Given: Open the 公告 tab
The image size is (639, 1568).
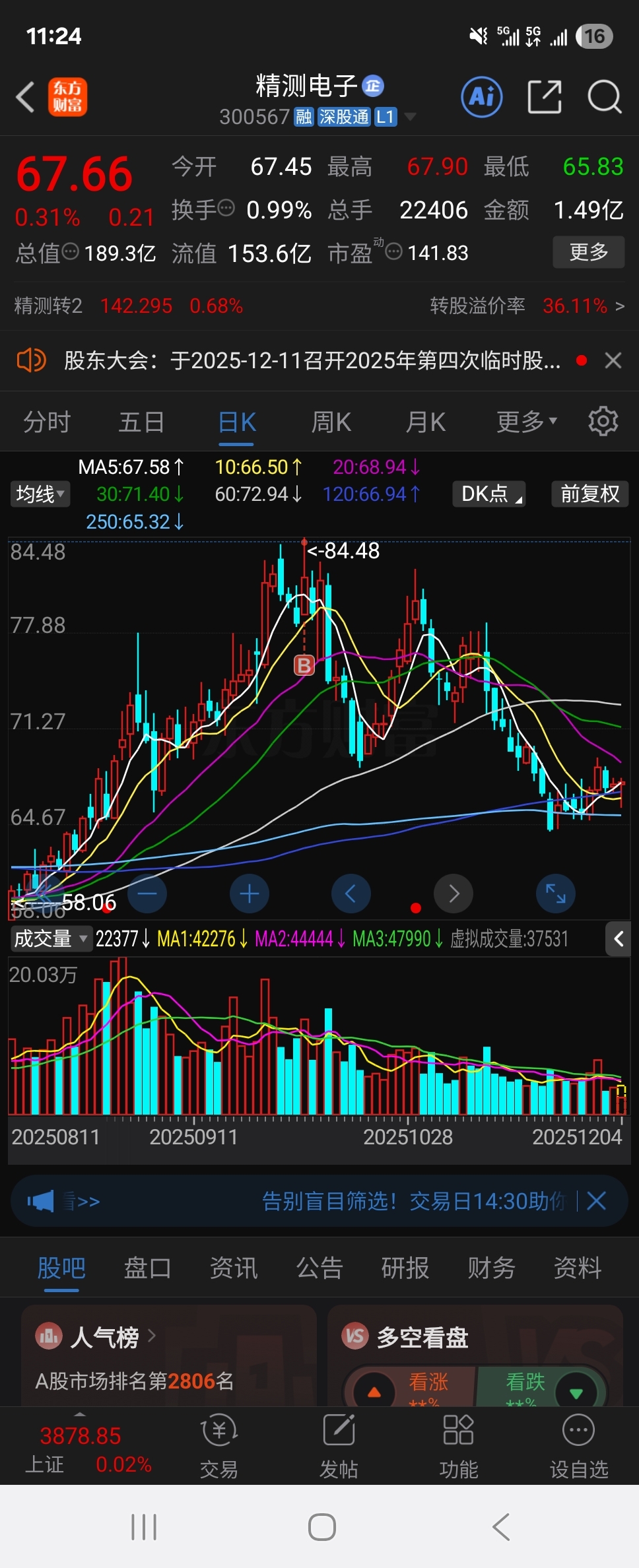Looking at the screenshot, I should click(x=319, y=1268).
